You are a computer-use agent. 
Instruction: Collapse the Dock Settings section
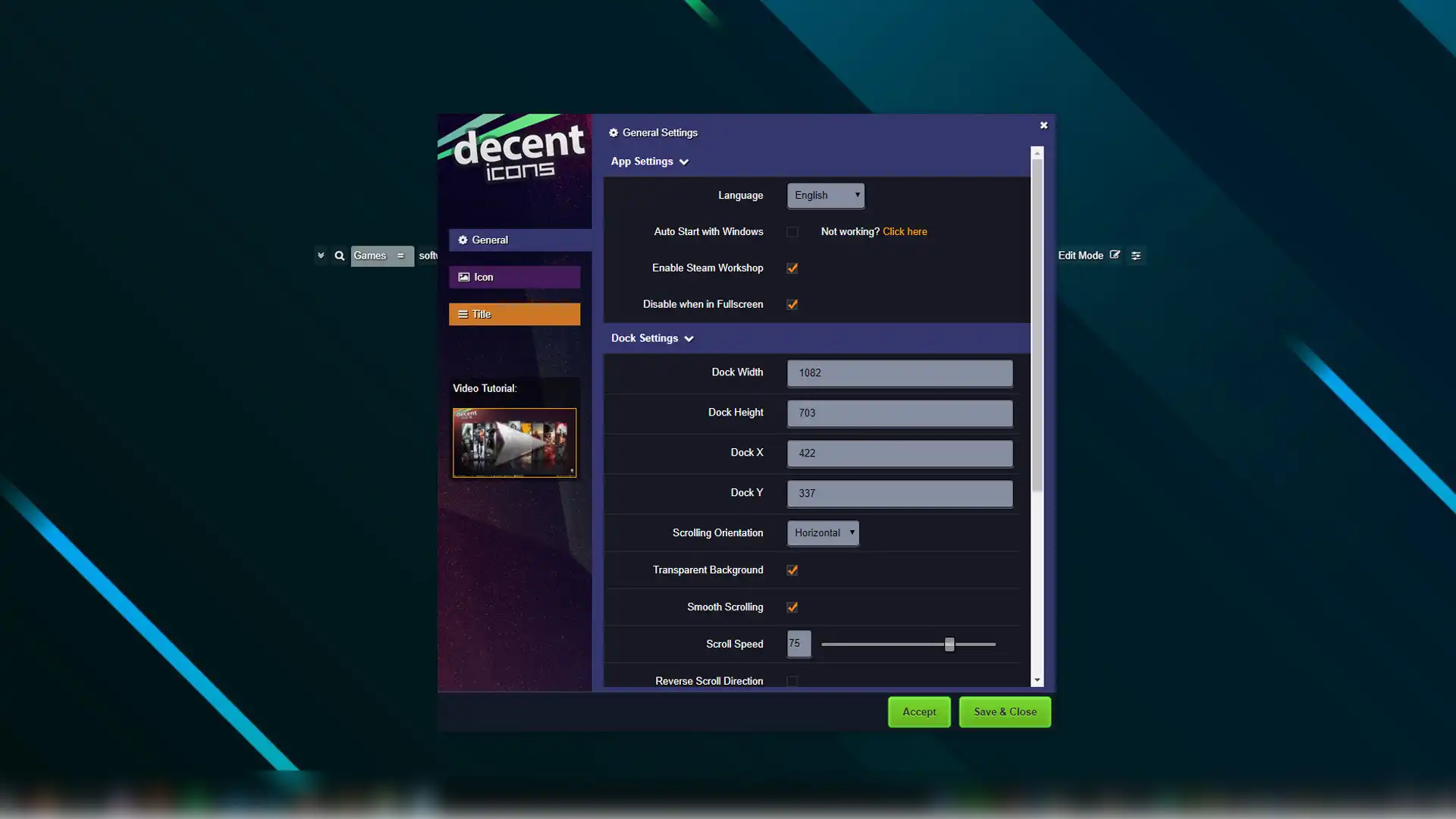tap(689, 339)
